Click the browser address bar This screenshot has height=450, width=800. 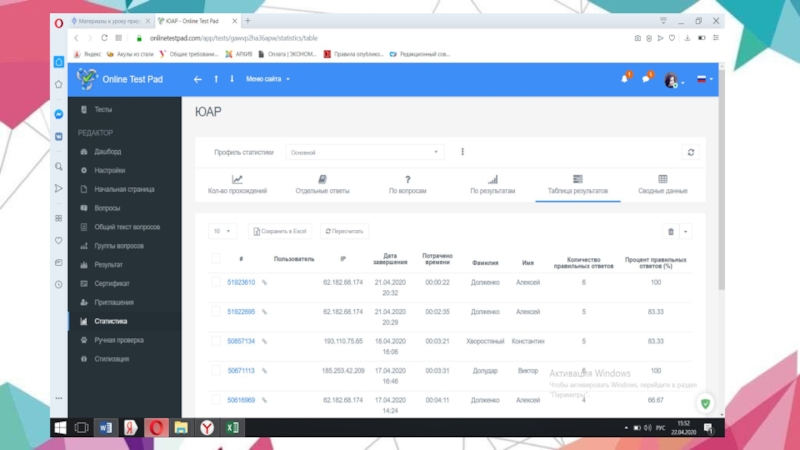pos(350,38)
